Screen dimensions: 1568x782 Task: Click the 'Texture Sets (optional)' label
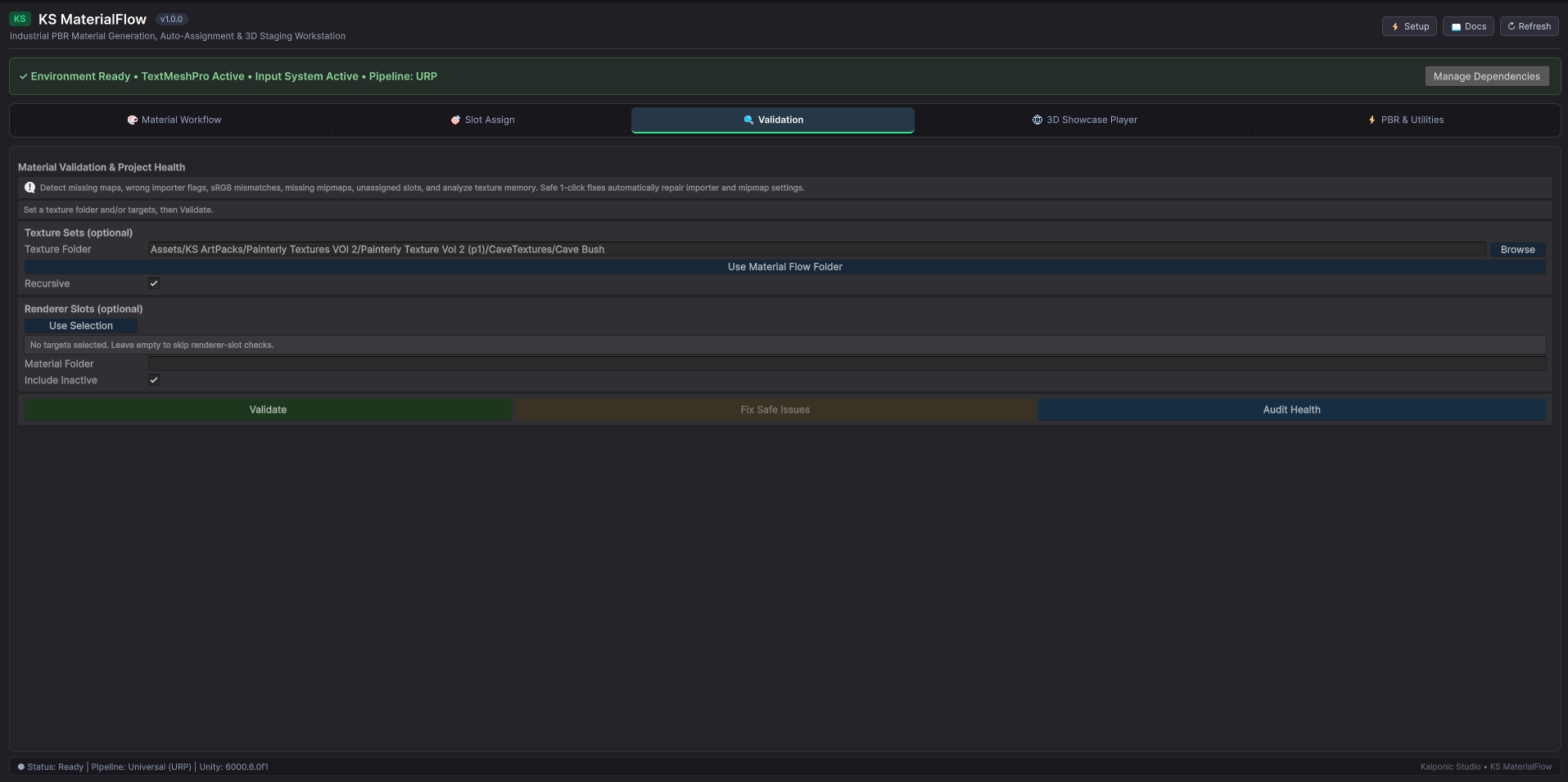[x=79, y=233]
